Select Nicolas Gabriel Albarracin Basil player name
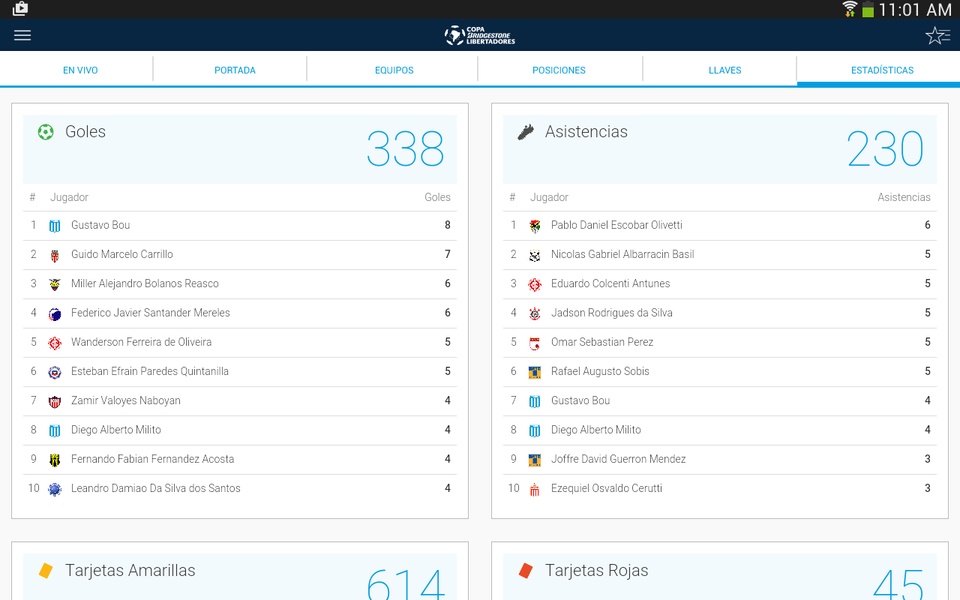 tap(623, 254)
